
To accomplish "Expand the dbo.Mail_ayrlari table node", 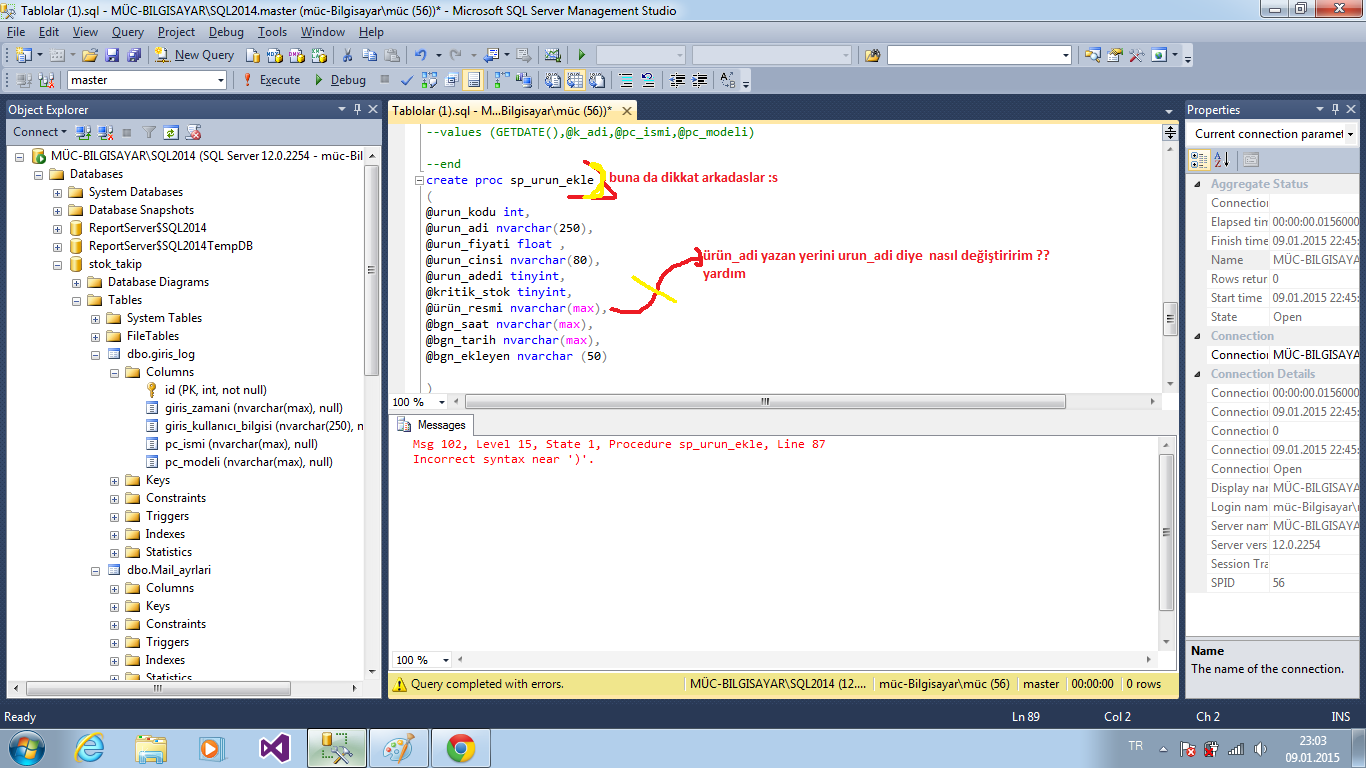I will pyautogui.click(x=96, y=570).
